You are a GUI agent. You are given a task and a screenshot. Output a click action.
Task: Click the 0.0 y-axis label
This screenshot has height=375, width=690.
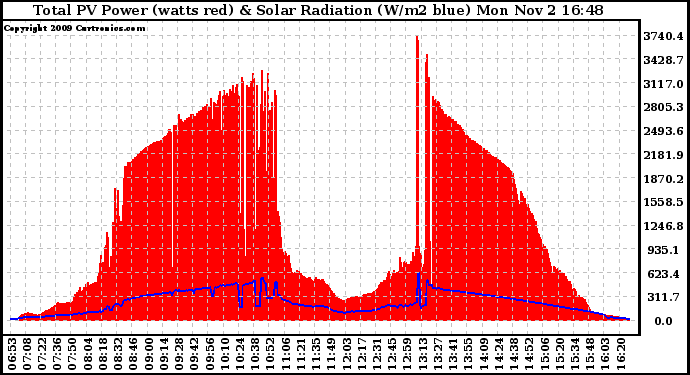click(x=663, y=321)
